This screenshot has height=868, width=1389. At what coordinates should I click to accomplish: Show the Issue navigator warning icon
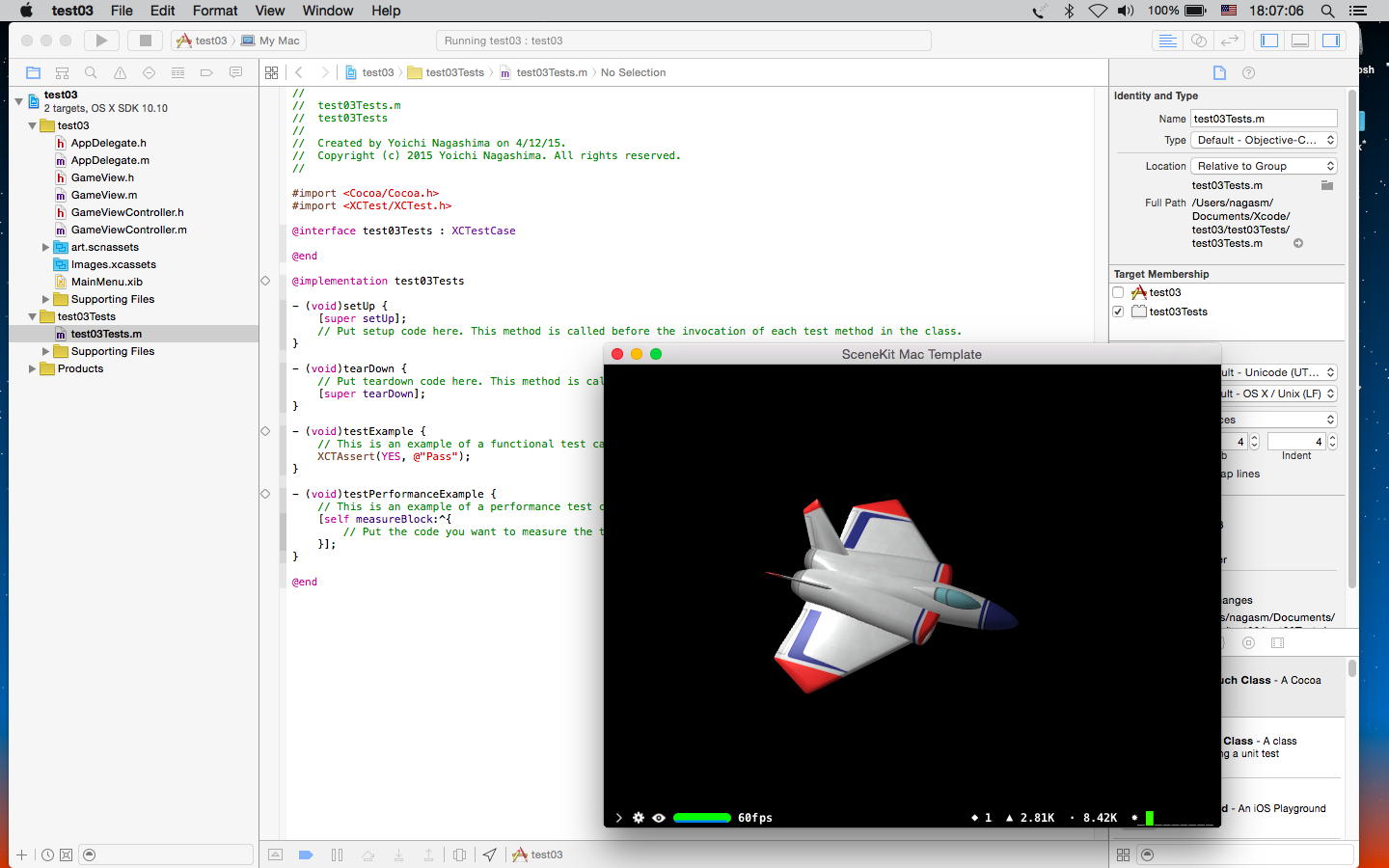pos(120,72)
